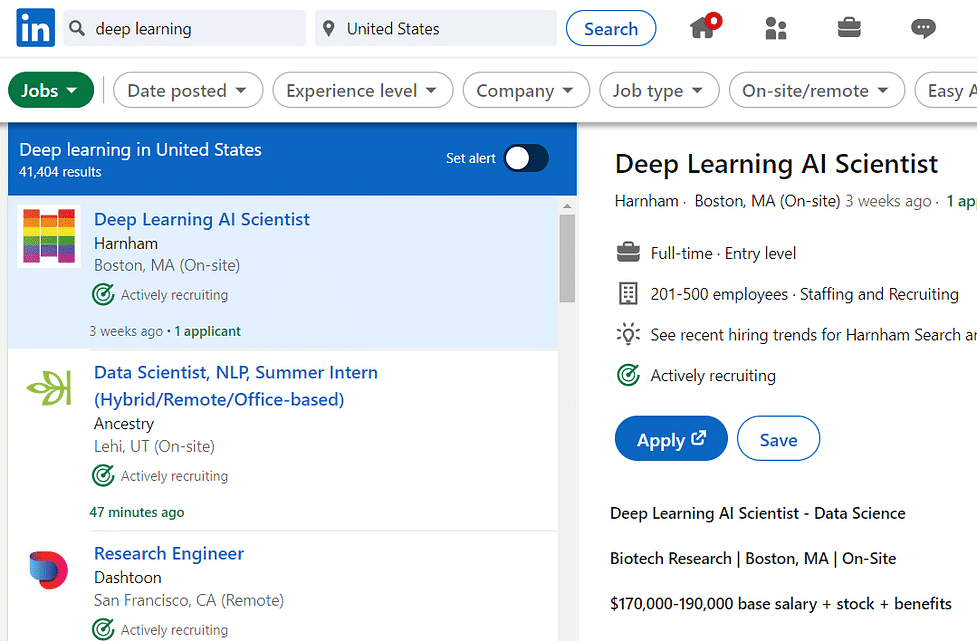Click target icon in Ancestry listing
Screen dimensions: 977x641
coord(103,475)
